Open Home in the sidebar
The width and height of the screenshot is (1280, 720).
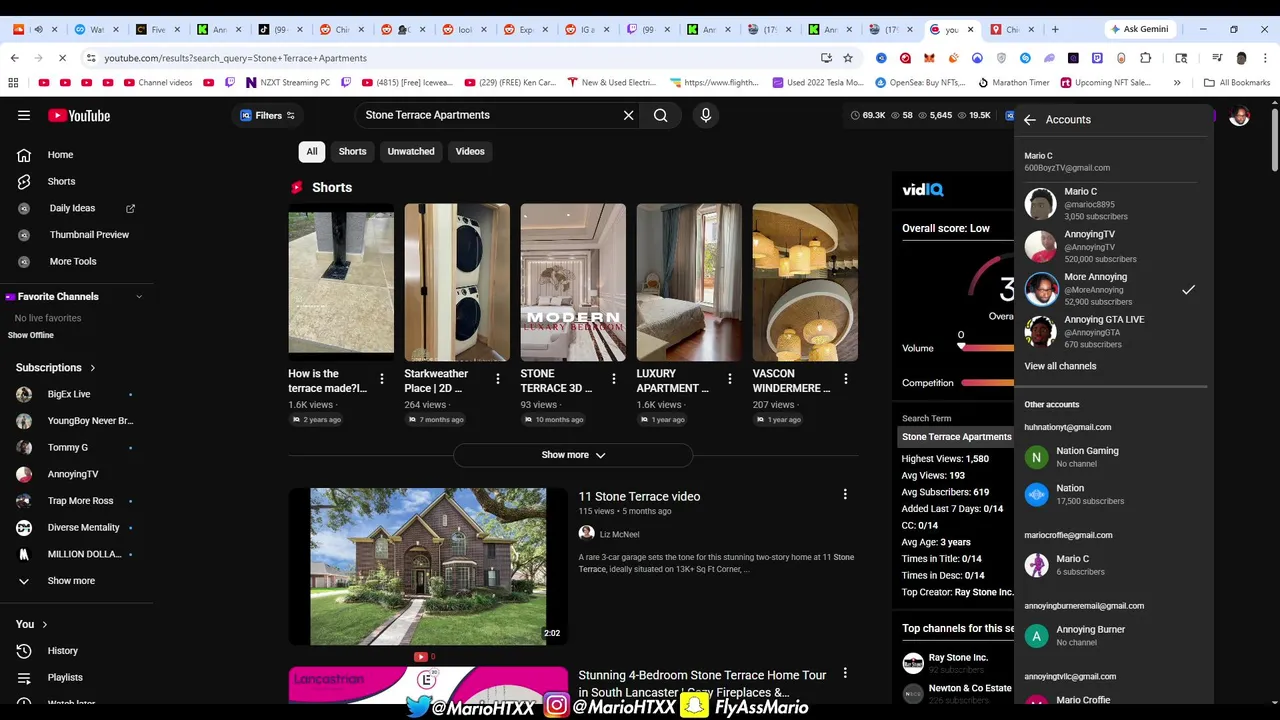point(60,155)
